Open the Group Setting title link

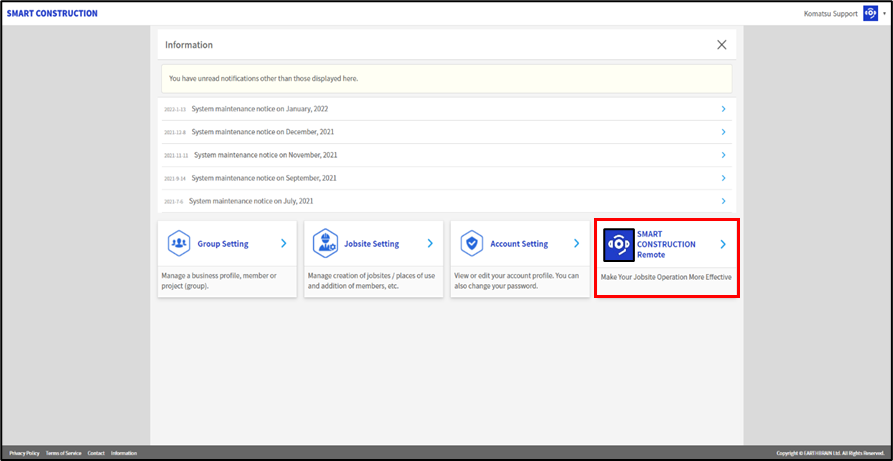coord(223,244)
